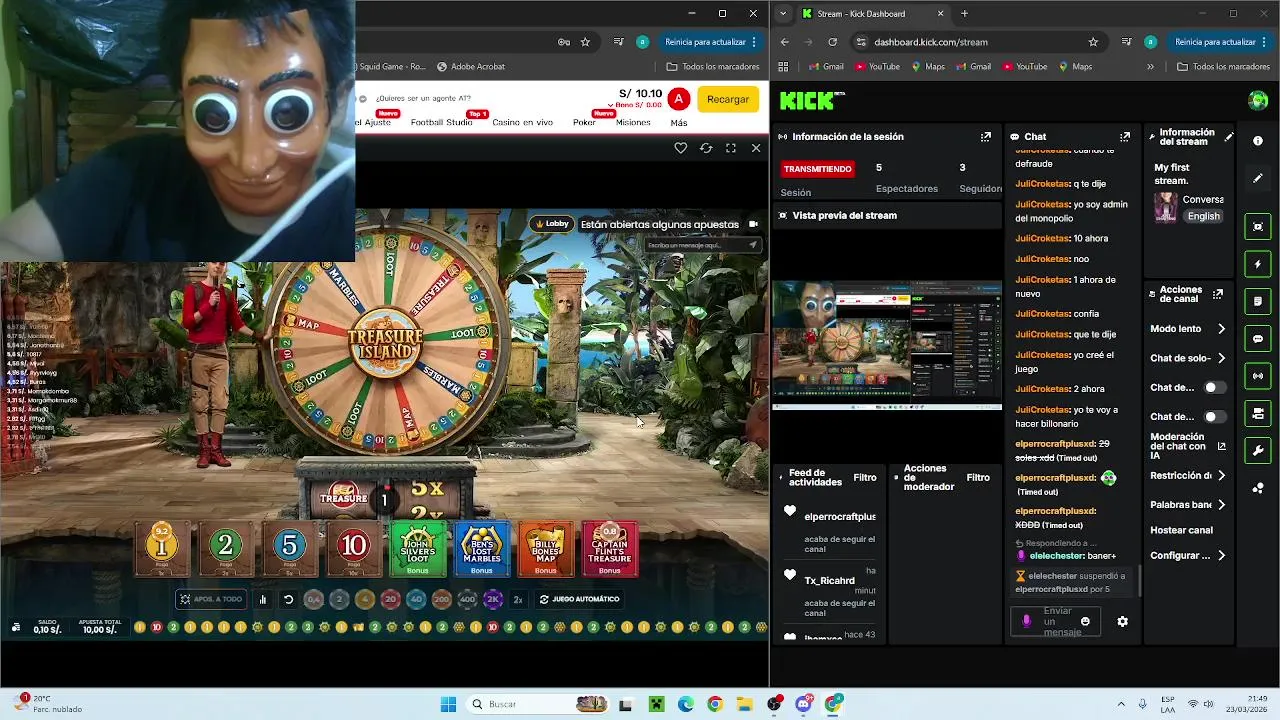
Task: Refresh the Kick dashboard browser tab
Action: 832,42
